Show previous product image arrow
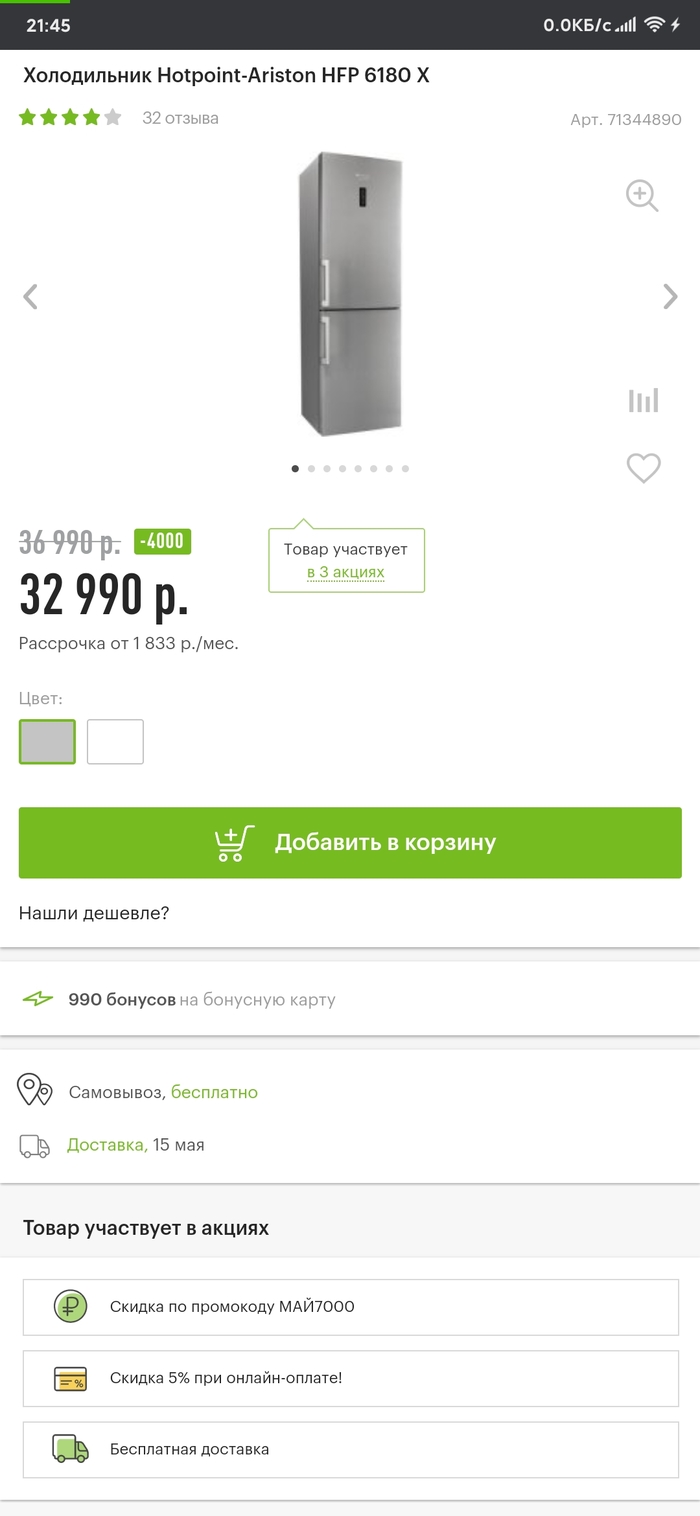 pos(31,296)
